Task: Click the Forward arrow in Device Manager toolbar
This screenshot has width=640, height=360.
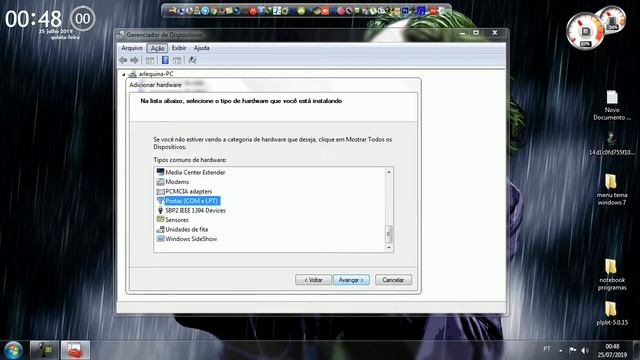Action: click(134, 60)
